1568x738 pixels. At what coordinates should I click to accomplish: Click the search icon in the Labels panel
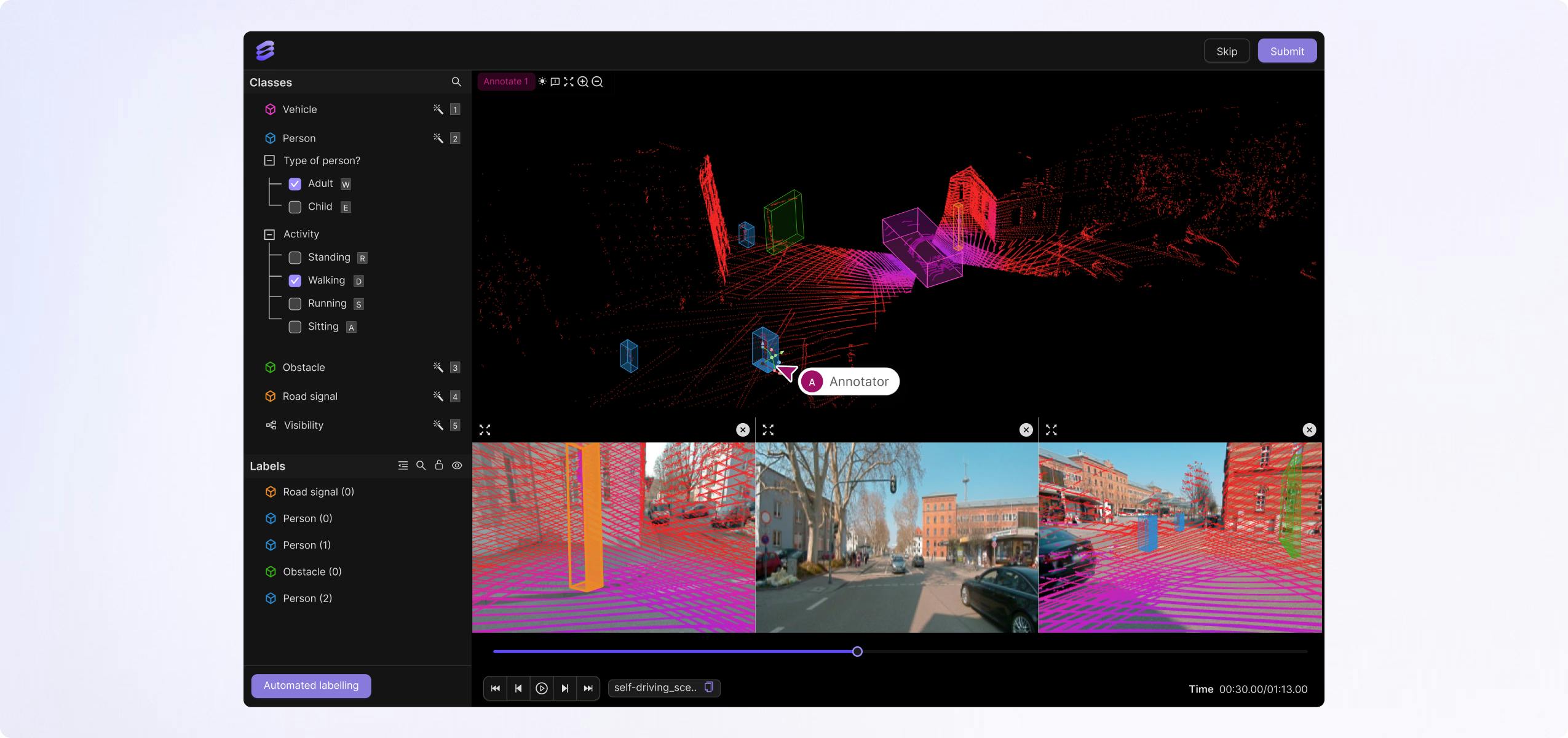tap(421, 466)
